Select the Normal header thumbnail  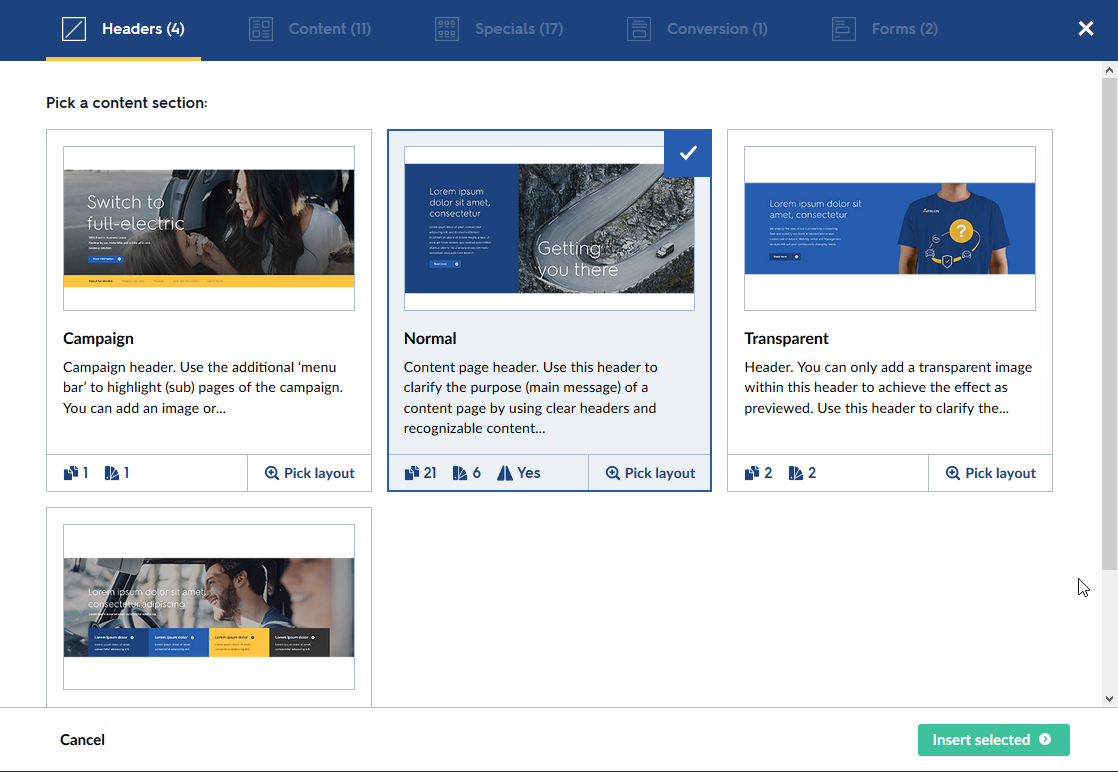pos(549,228)
